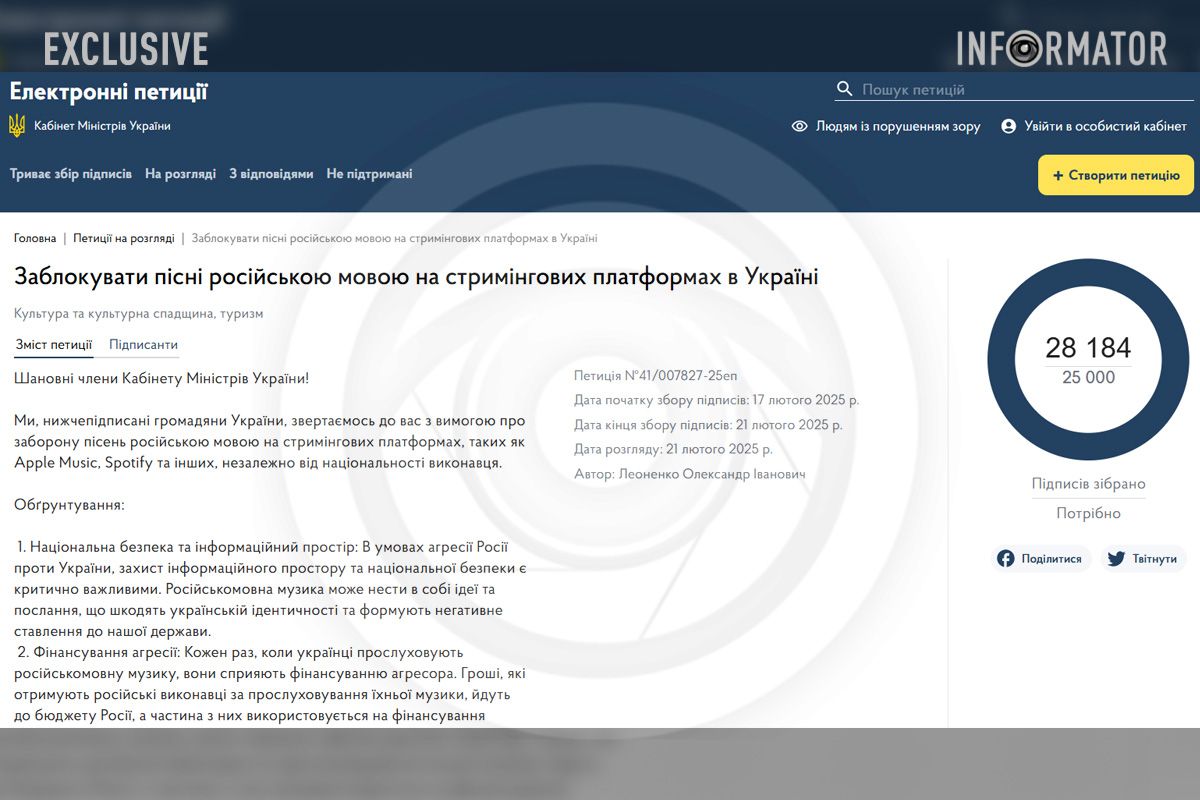The image size is (1200, 800).
Task: Switch to the Зміст петиції tab
Action: (x=52, y=345)
